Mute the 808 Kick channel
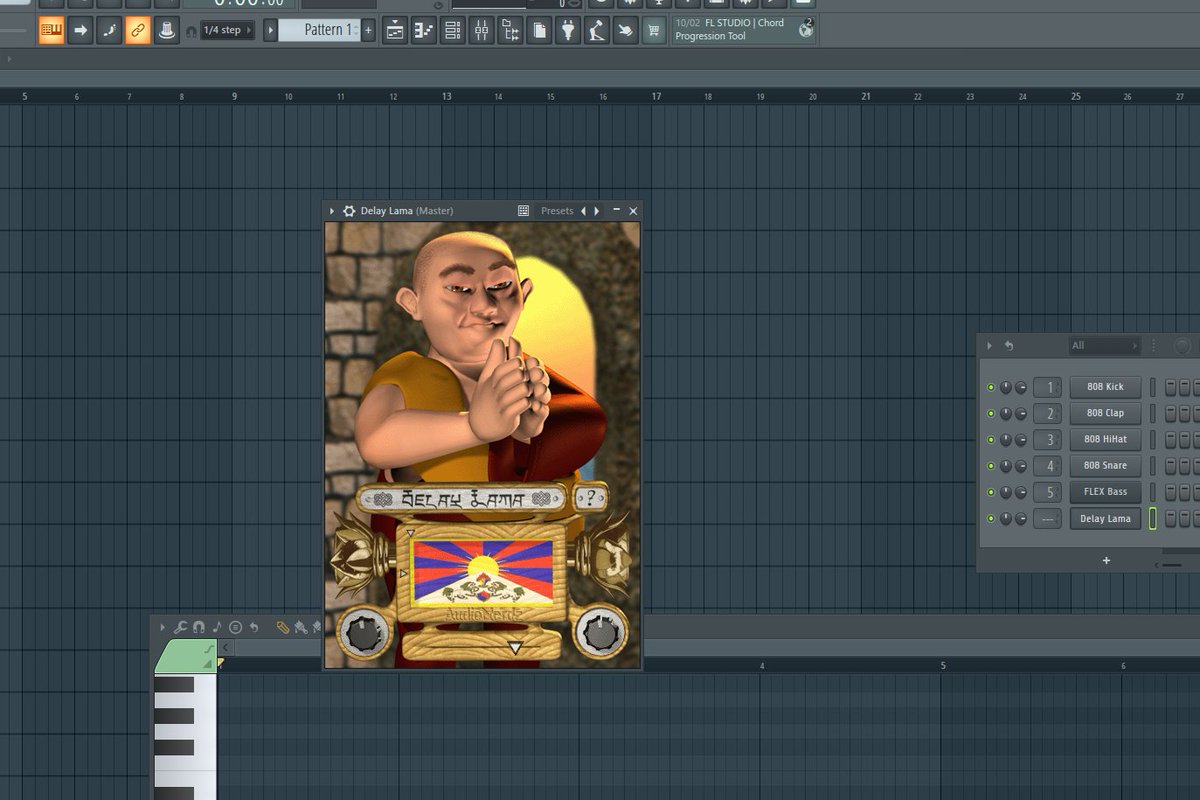Image resolution: width=1200 pixels, height=800 pixels. point(991,387)
